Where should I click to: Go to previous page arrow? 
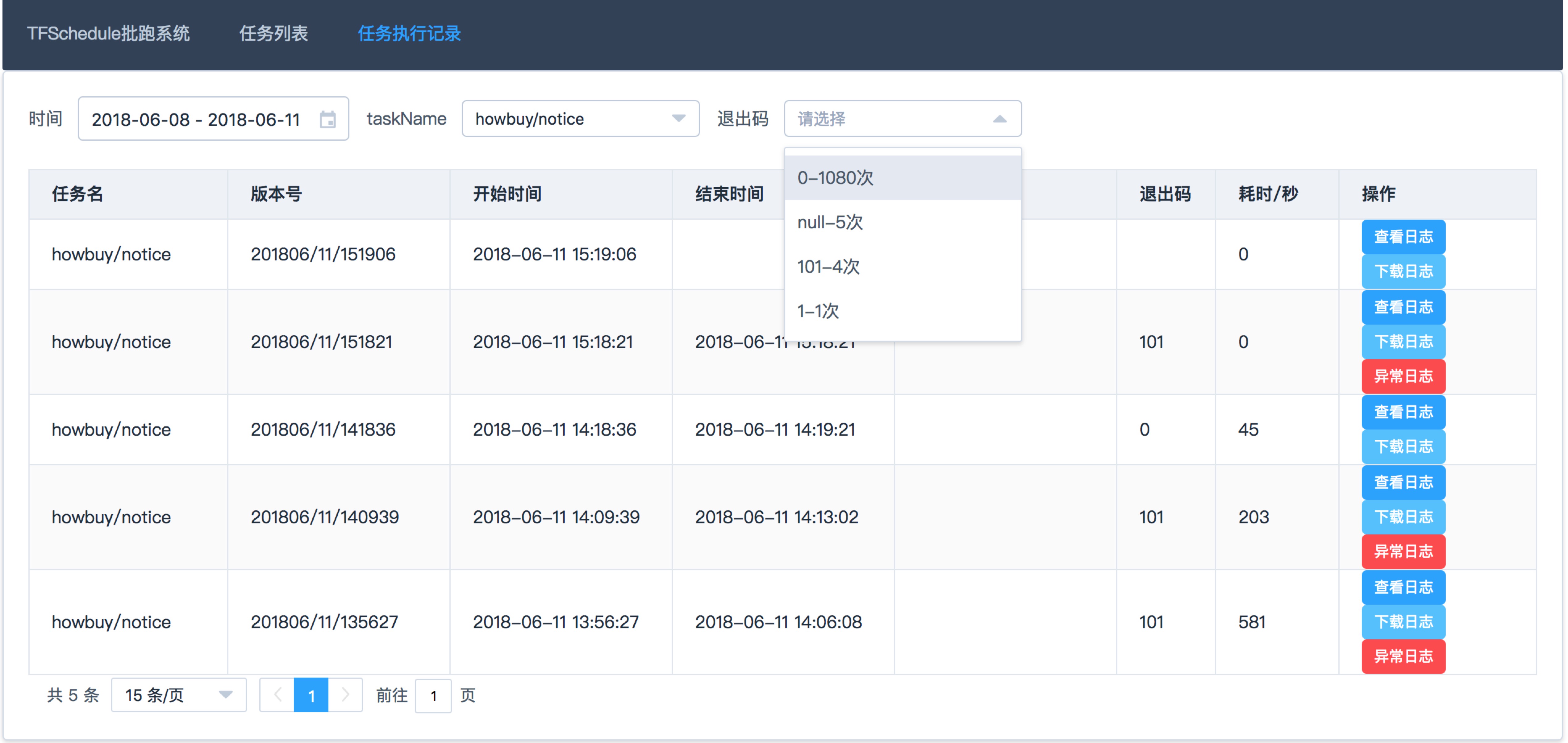[277, 694]
